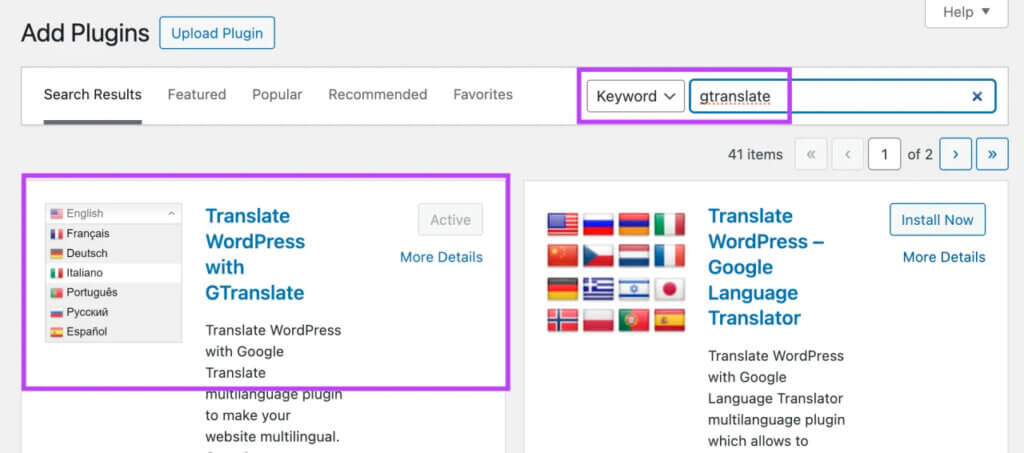
Task: Open the Popular tab
Action: (277, 95)
